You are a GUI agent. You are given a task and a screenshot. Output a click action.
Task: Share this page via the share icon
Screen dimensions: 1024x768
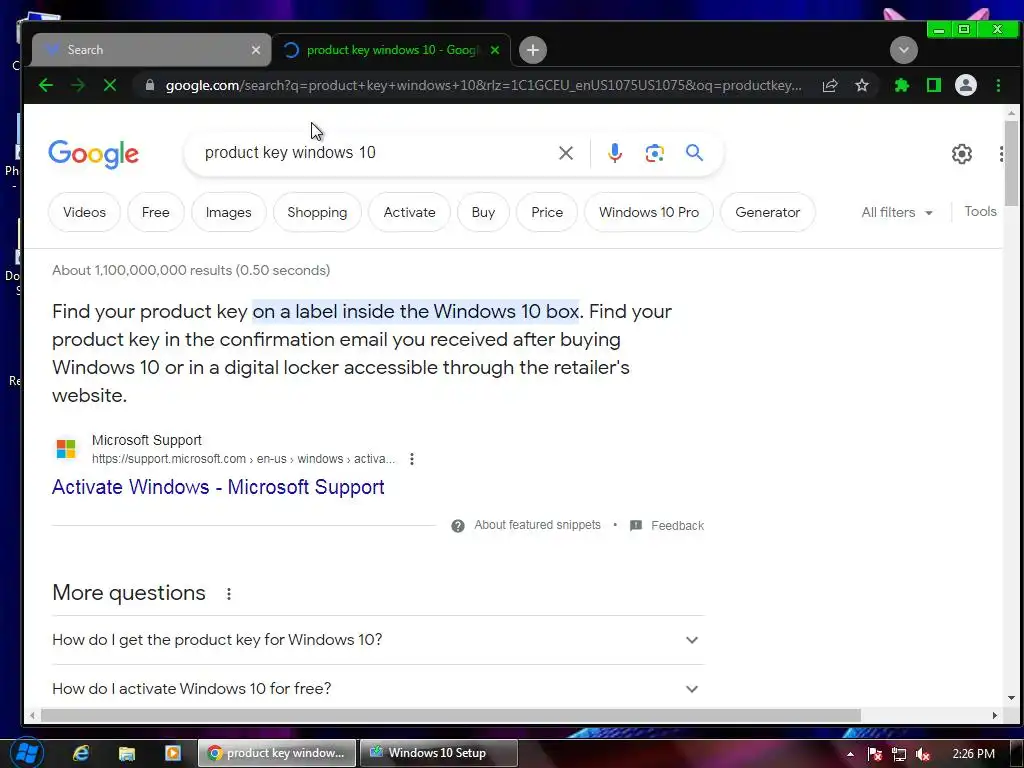[830, 86]
